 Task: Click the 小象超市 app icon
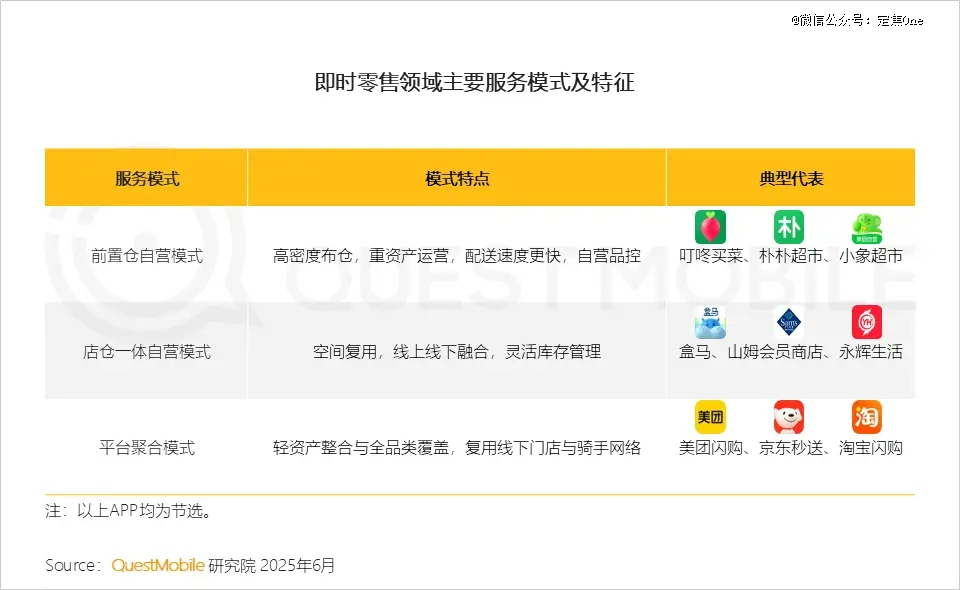click(867, 226)
